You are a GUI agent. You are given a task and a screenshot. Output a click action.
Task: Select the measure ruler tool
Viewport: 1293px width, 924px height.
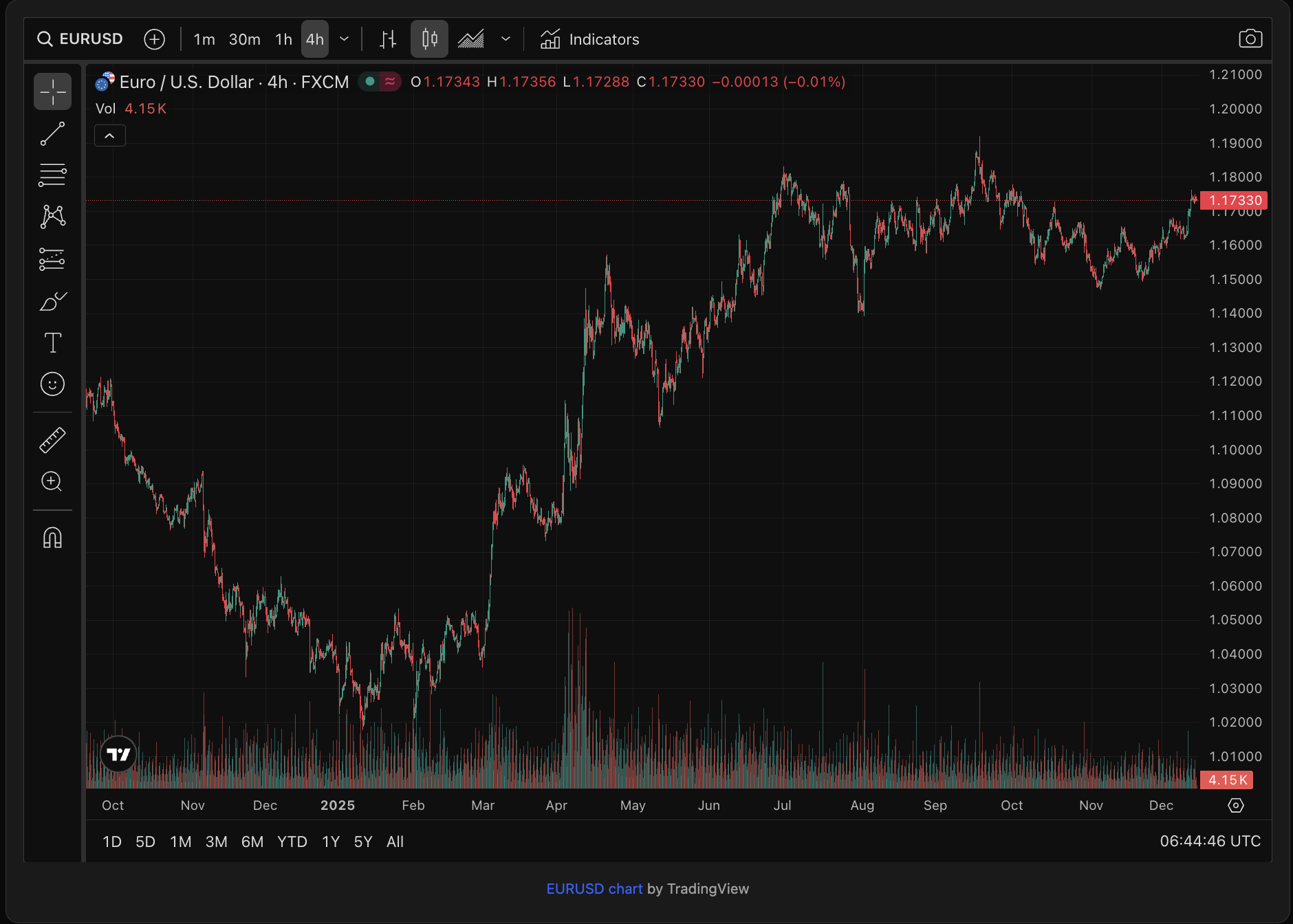tap(52, 439)
